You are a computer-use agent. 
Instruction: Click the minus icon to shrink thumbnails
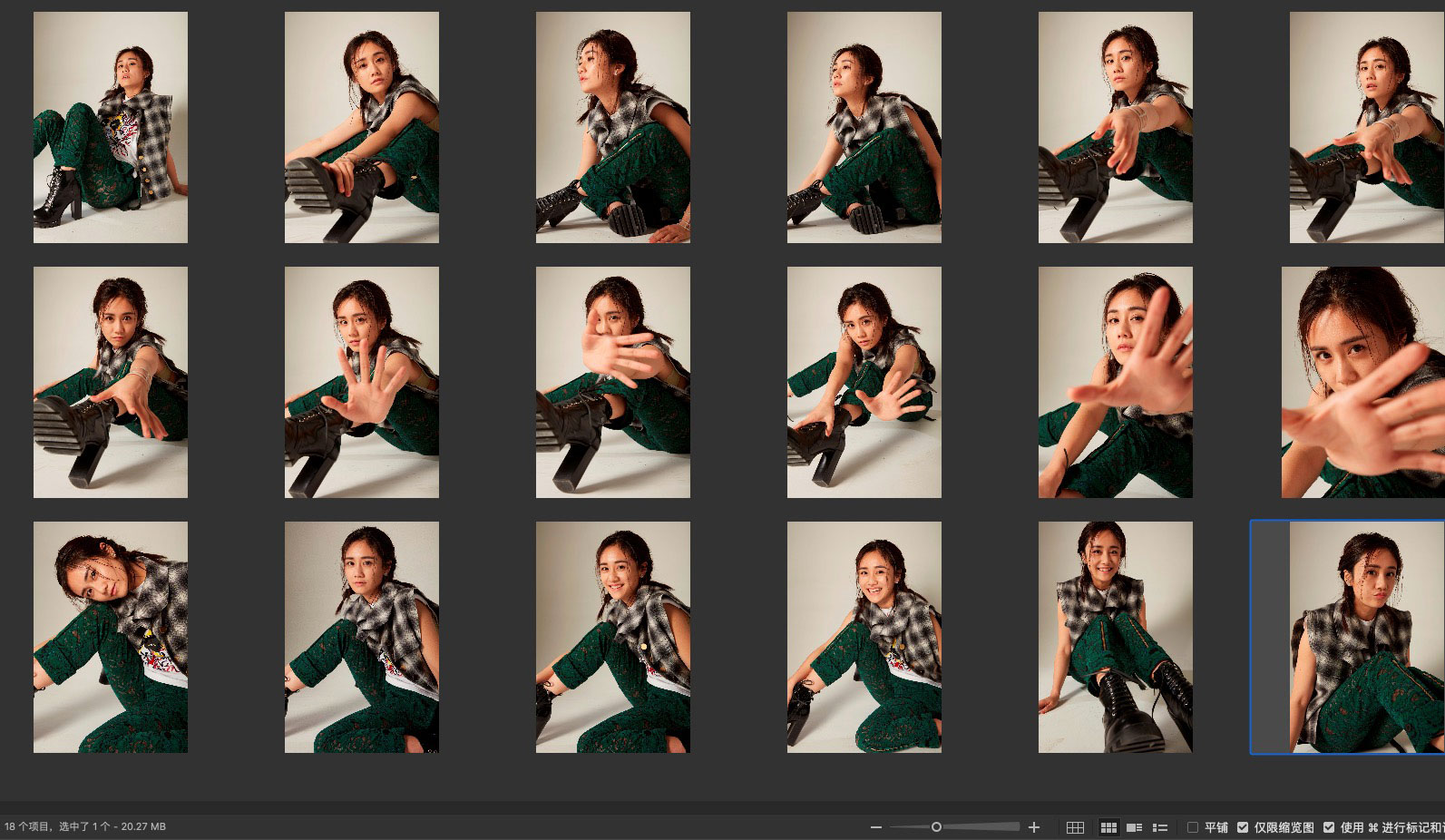(x=875, y=827)
